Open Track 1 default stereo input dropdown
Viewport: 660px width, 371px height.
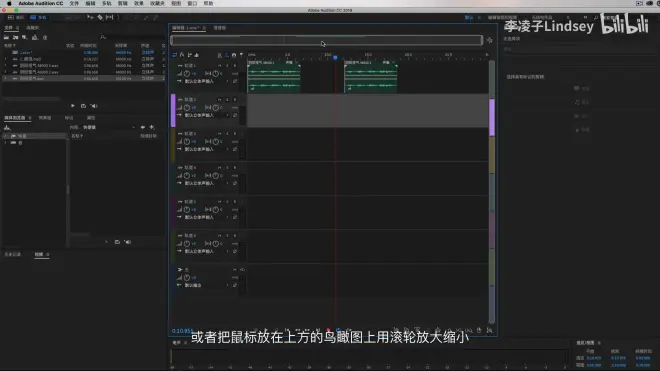[x=205, y=81]
